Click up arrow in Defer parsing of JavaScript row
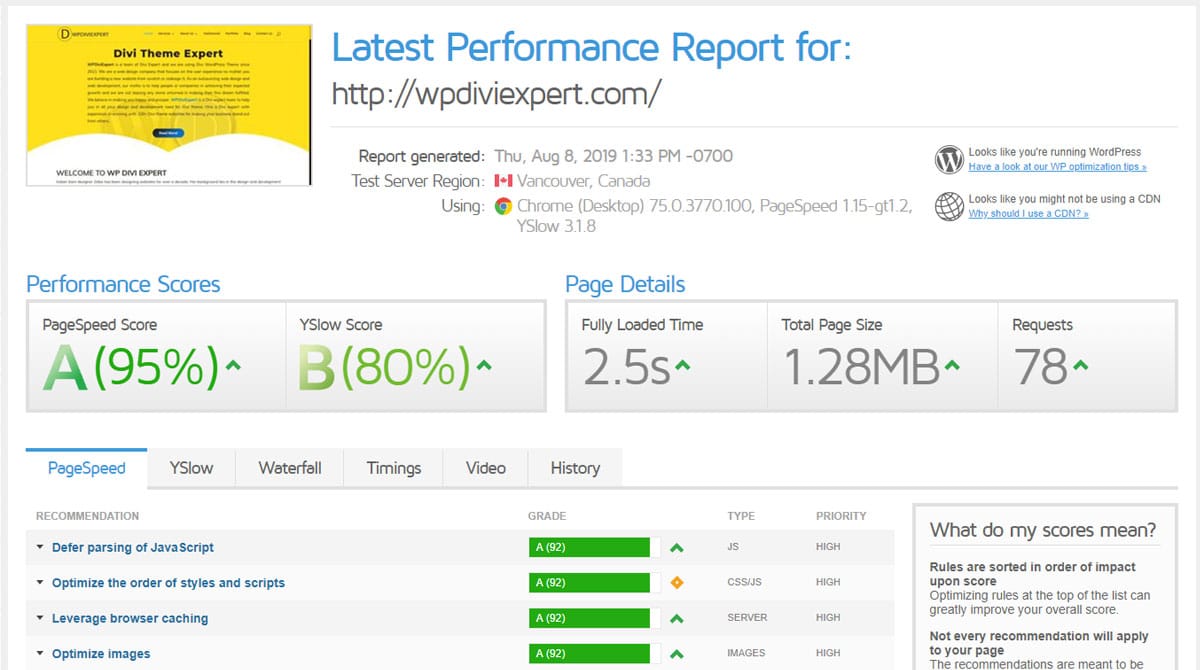1200x670 pixels. point(677,548)
